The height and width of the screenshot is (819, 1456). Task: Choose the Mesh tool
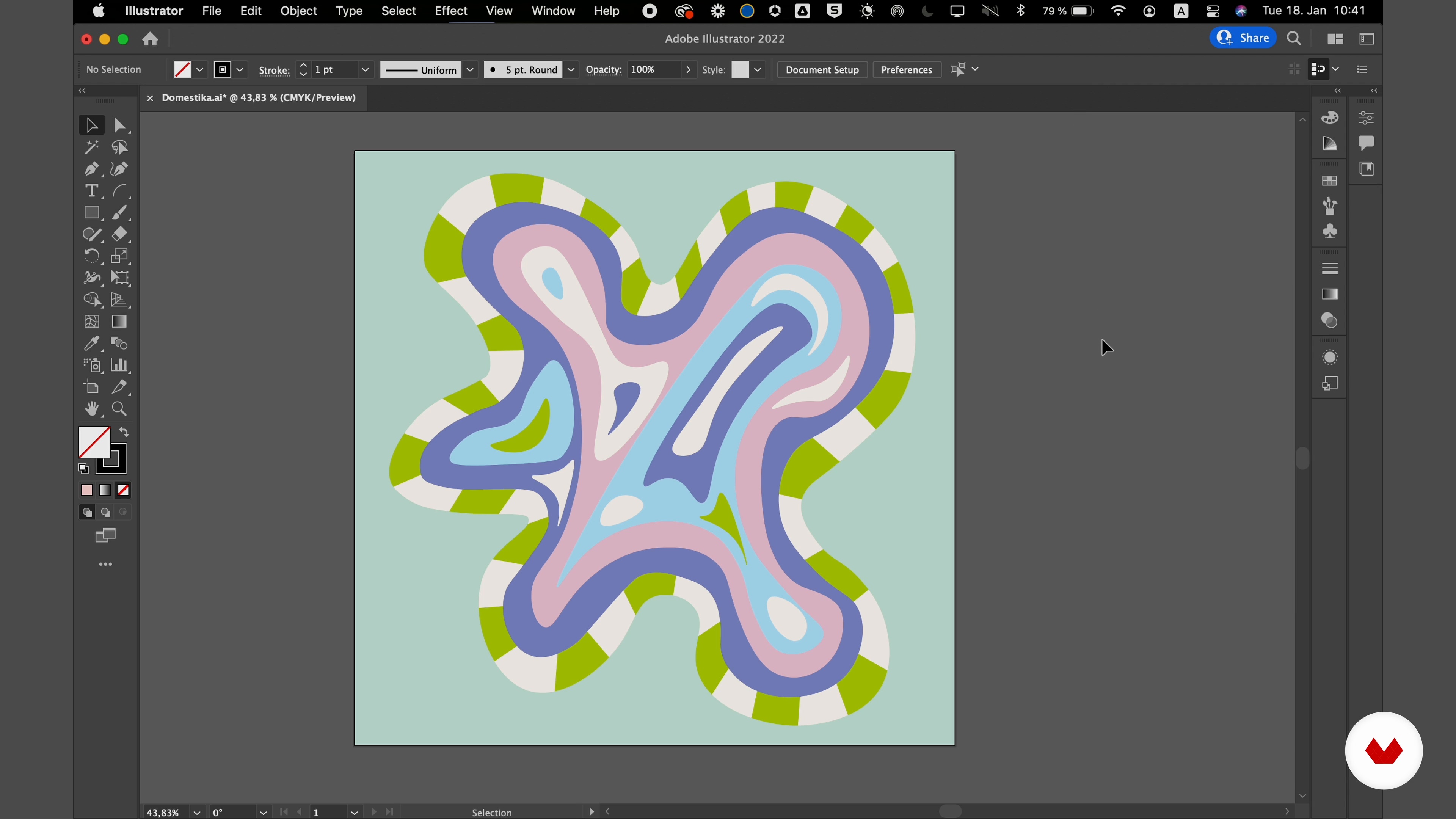click(91, 322)
